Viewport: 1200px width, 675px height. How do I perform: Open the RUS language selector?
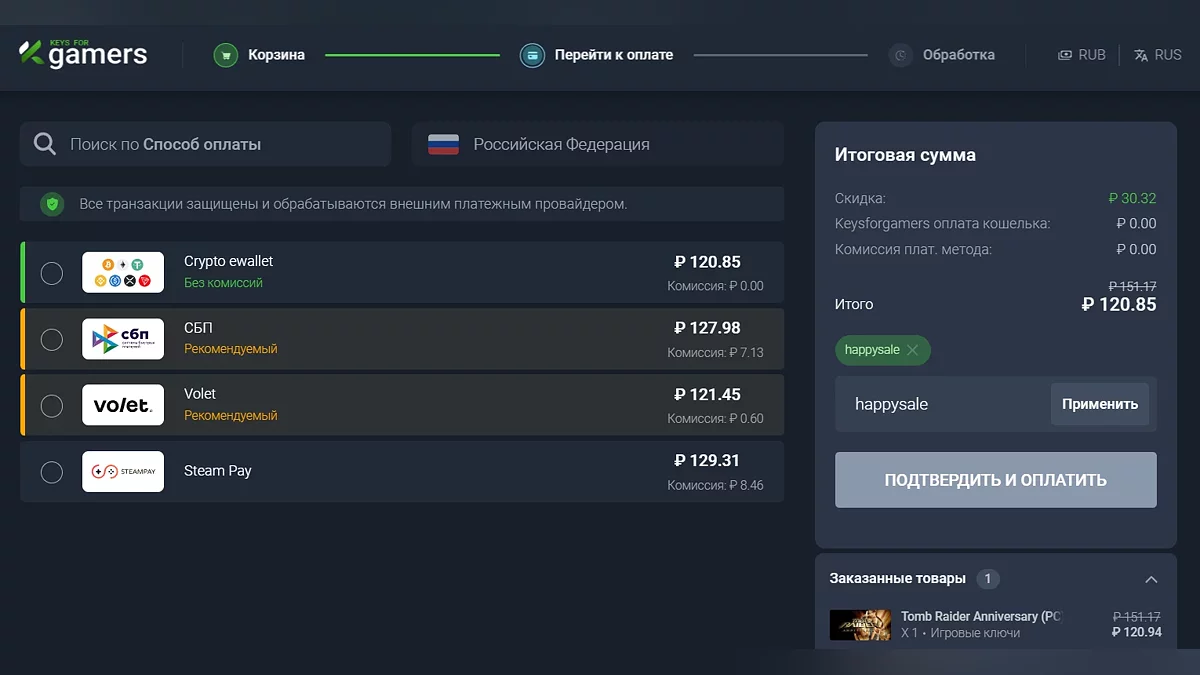click(x=1158, y=55)
